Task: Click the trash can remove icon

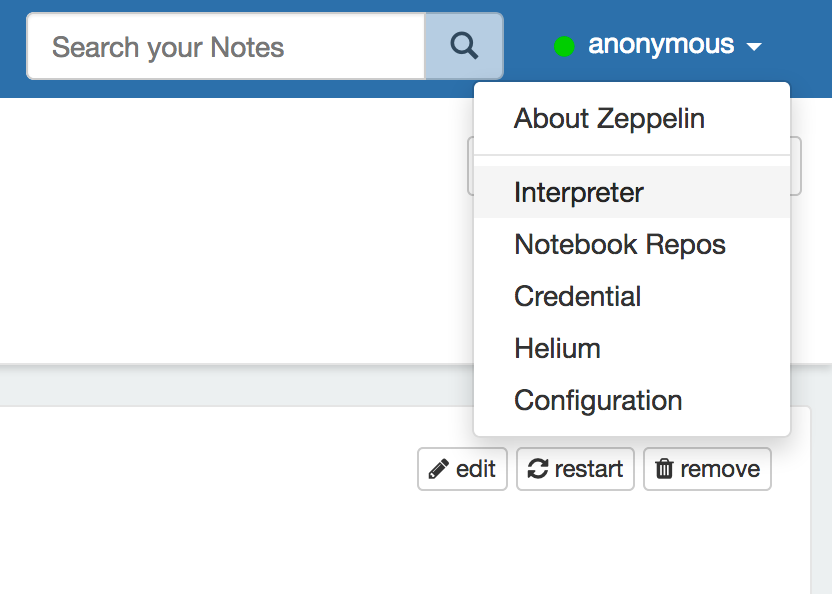Action: point(664,469)
